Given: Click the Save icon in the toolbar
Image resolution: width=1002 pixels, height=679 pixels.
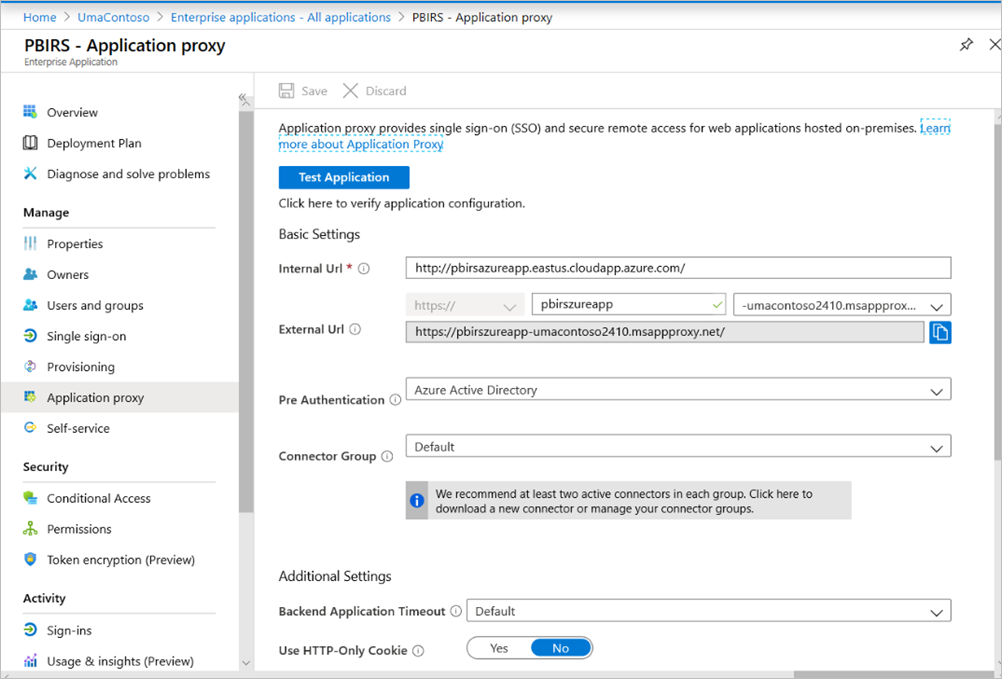Looking at the screenshot, I should coord(301,90).
